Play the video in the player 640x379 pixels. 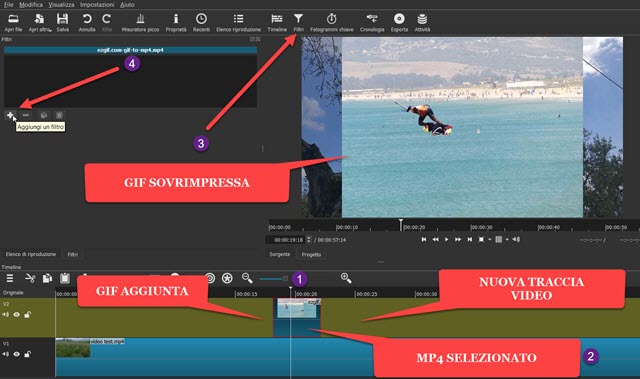click(447, 239)
